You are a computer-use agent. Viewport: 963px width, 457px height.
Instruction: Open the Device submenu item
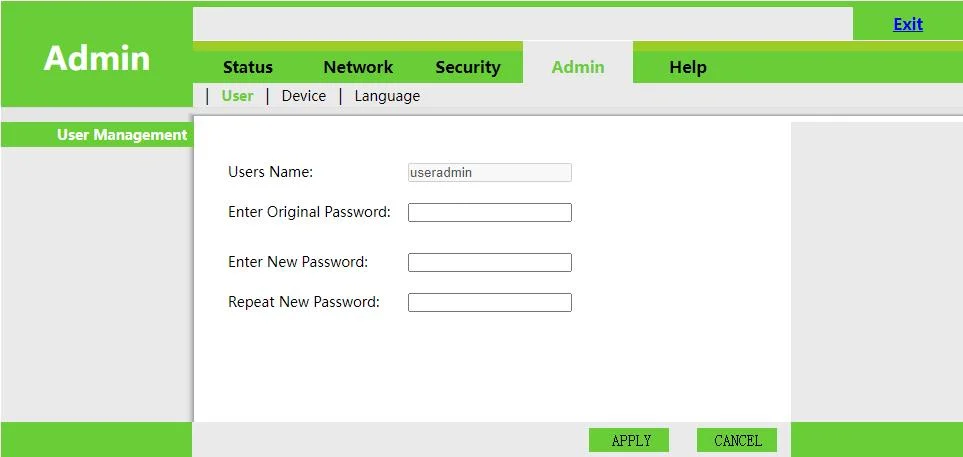(304, 96)
